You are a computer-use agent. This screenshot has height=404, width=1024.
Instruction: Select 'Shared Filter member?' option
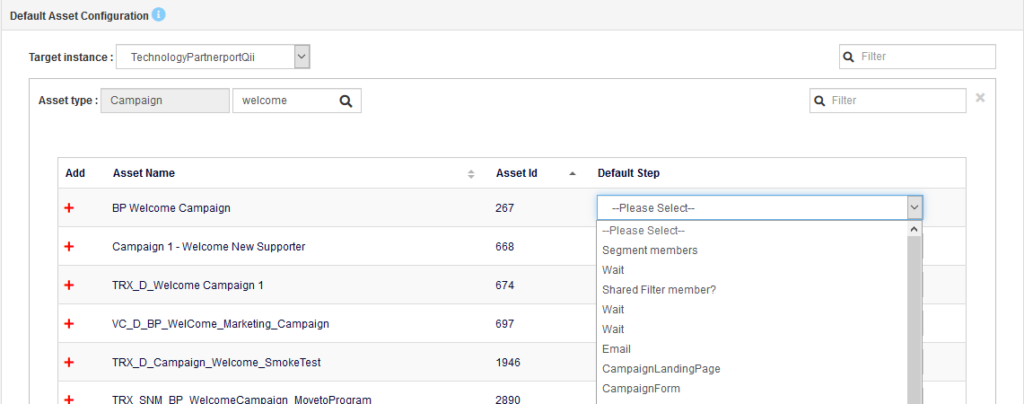click(659, 290)
